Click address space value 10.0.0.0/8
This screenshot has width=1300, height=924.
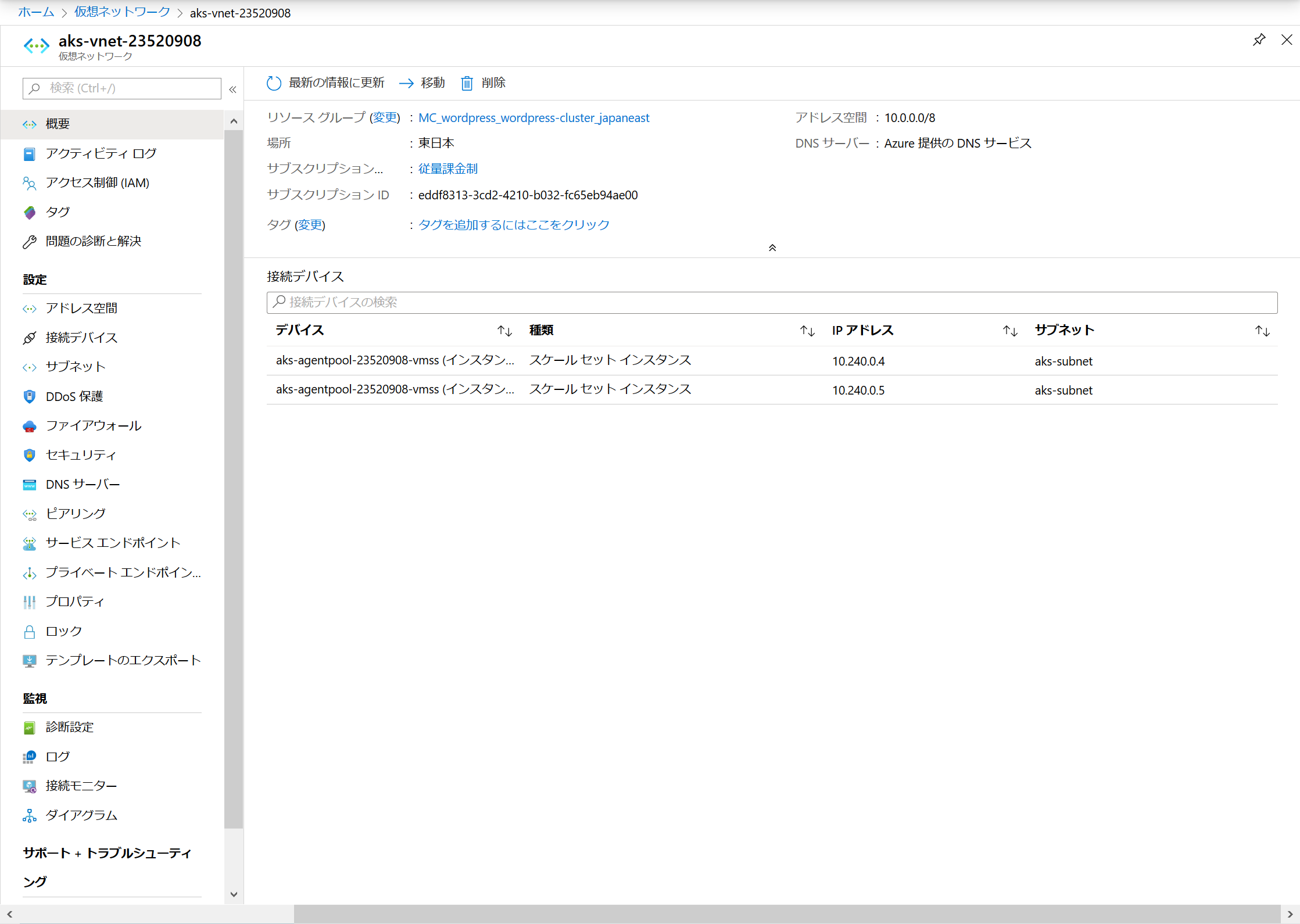[x=909, y=118]
